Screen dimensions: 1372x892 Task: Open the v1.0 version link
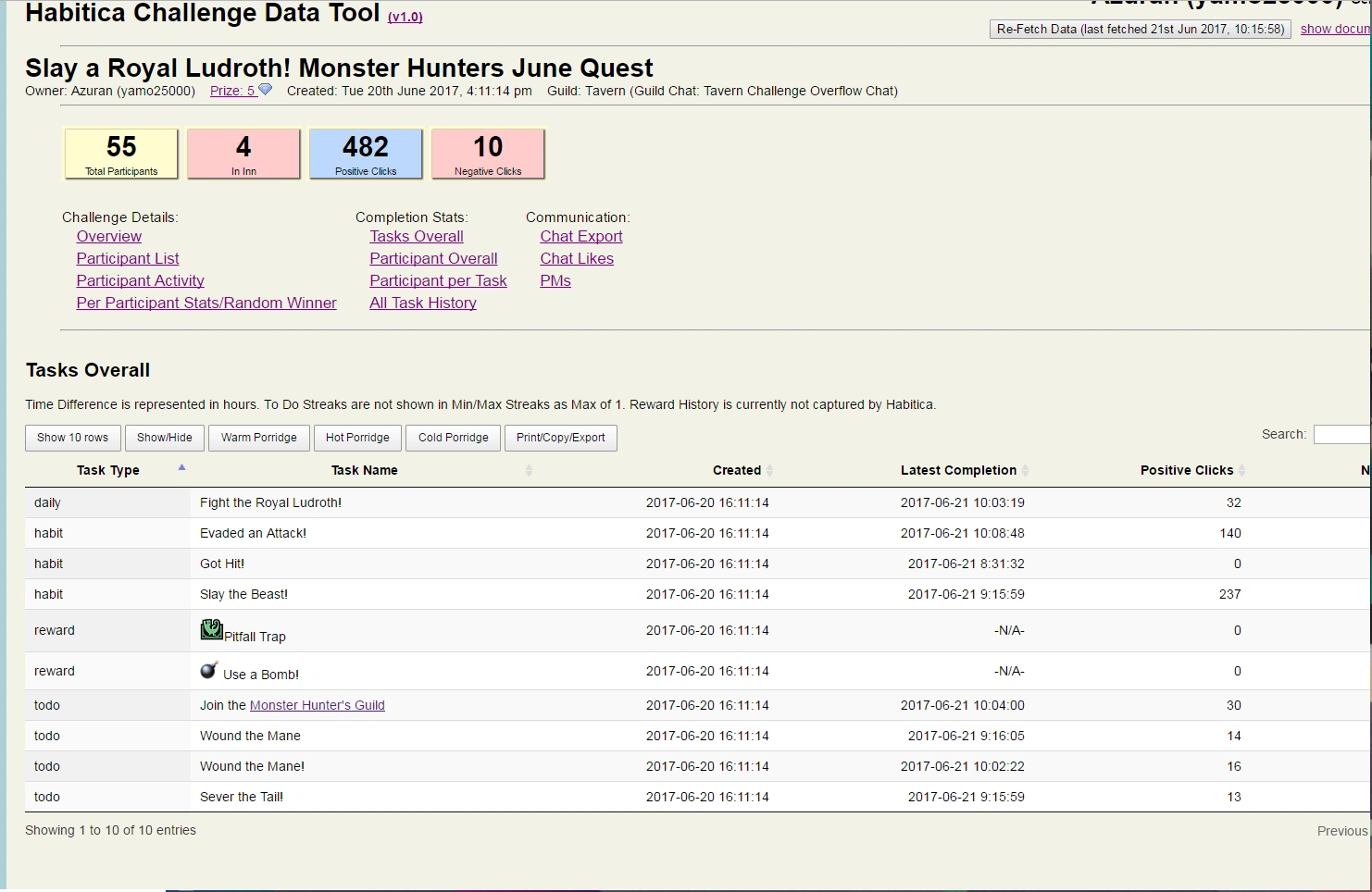coord(405,17)
